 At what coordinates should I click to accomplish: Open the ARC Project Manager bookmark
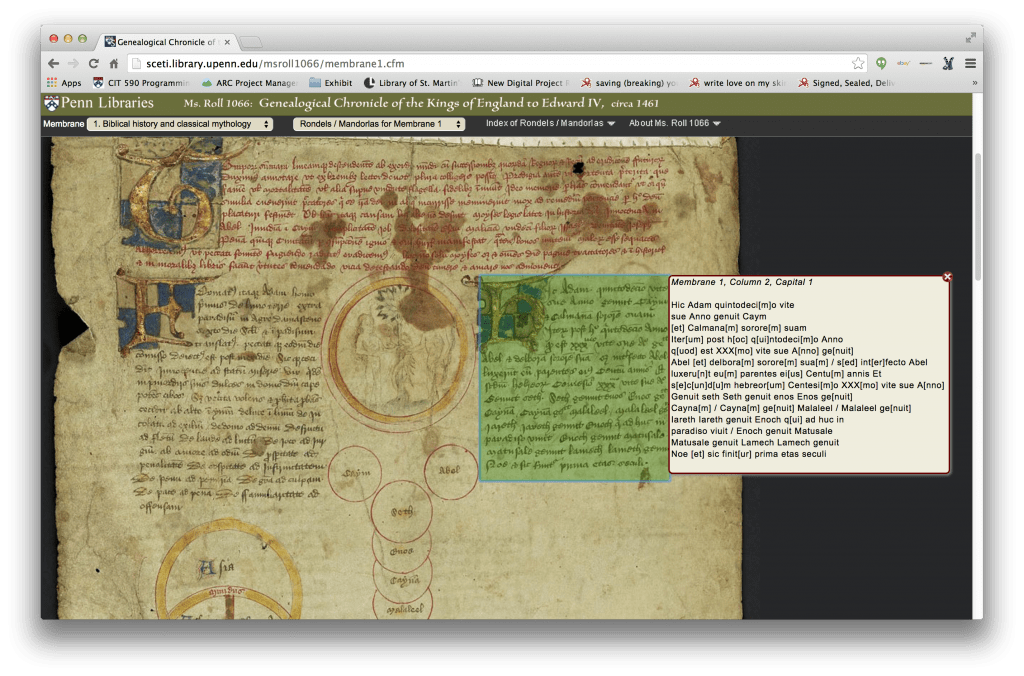point(249,83)
